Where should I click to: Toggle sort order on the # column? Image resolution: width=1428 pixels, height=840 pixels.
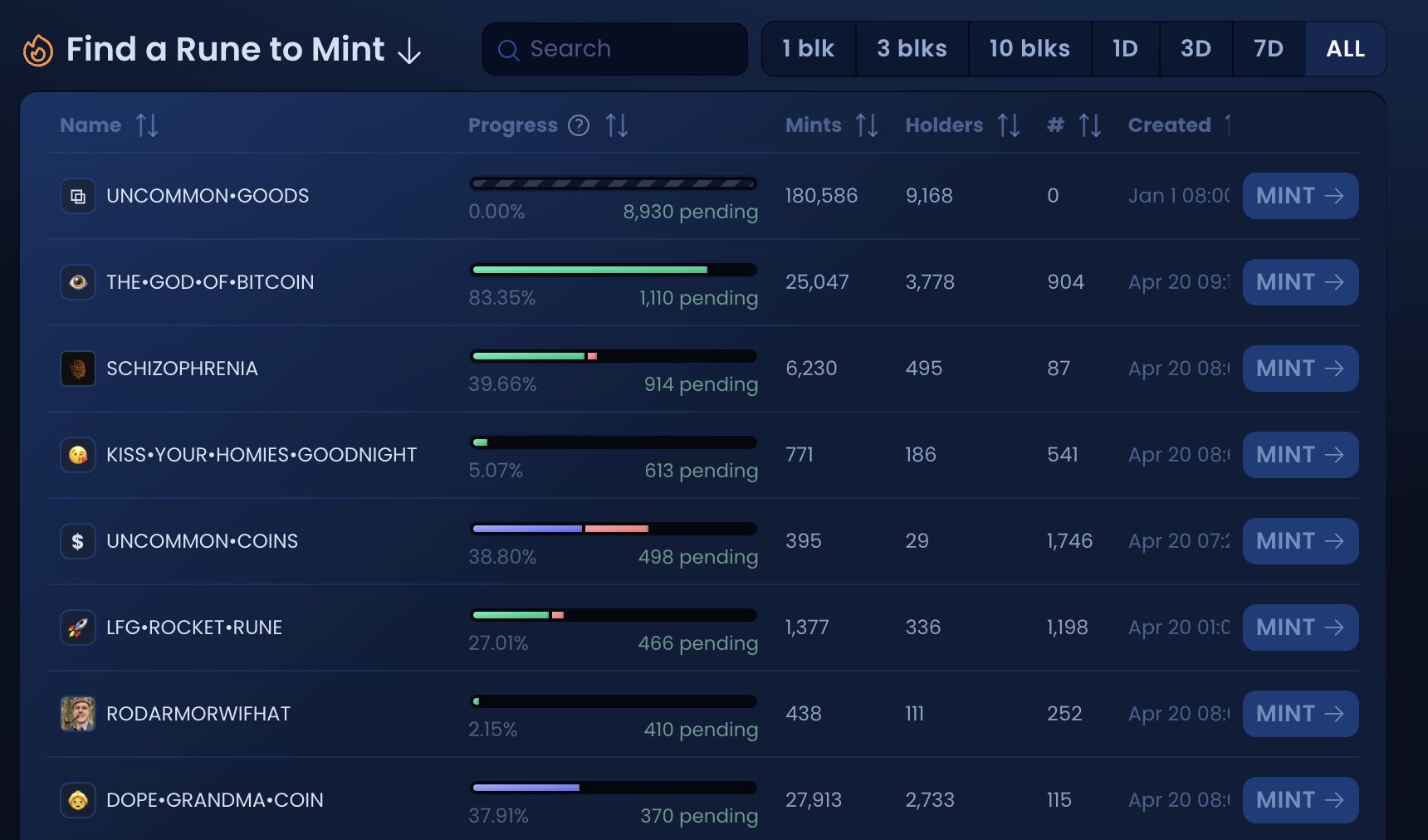pos(1090,125)
